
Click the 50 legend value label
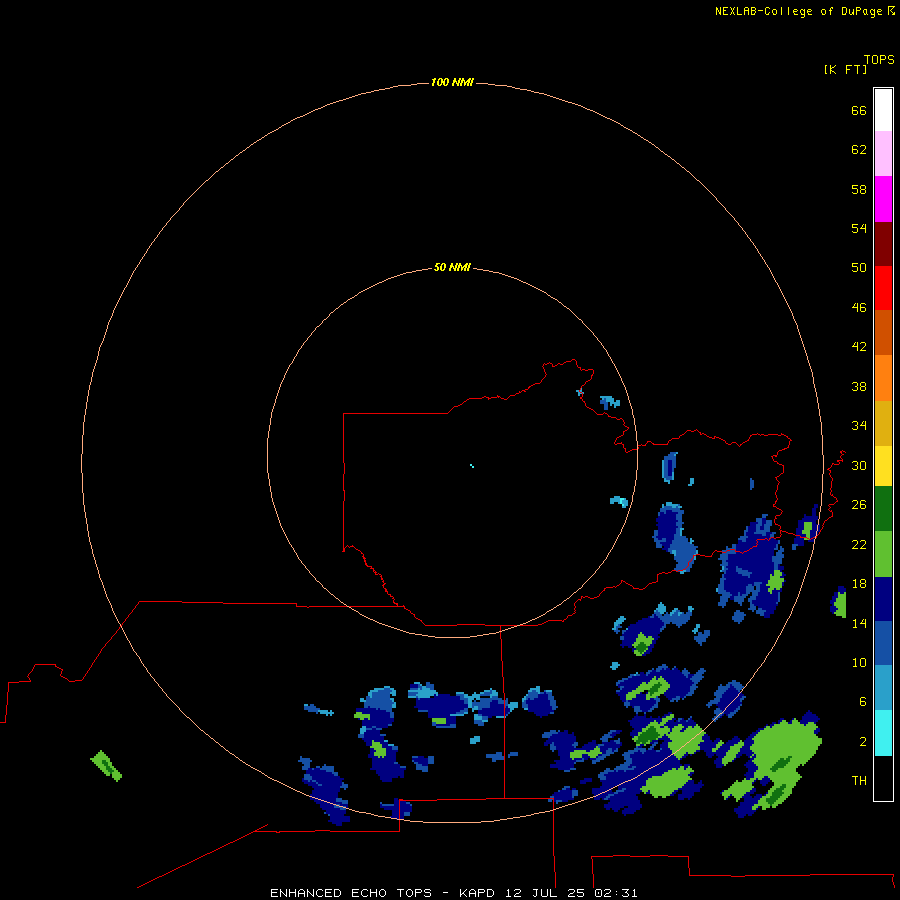point(859,267)
